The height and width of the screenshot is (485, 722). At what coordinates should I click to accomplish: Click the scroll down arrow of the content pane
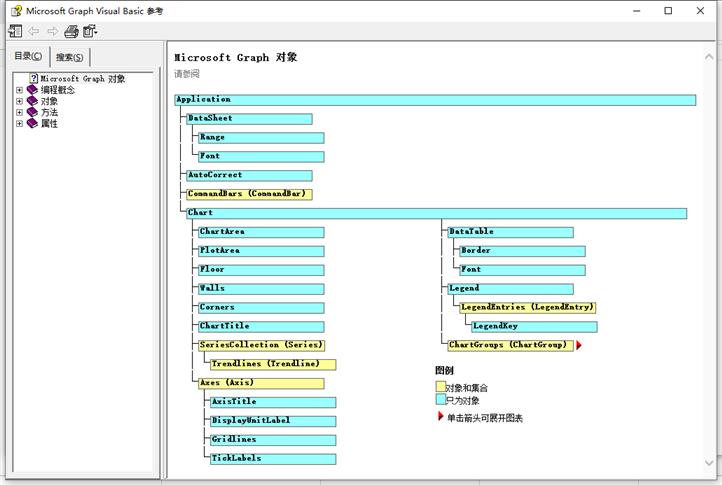tap(709, 462)
